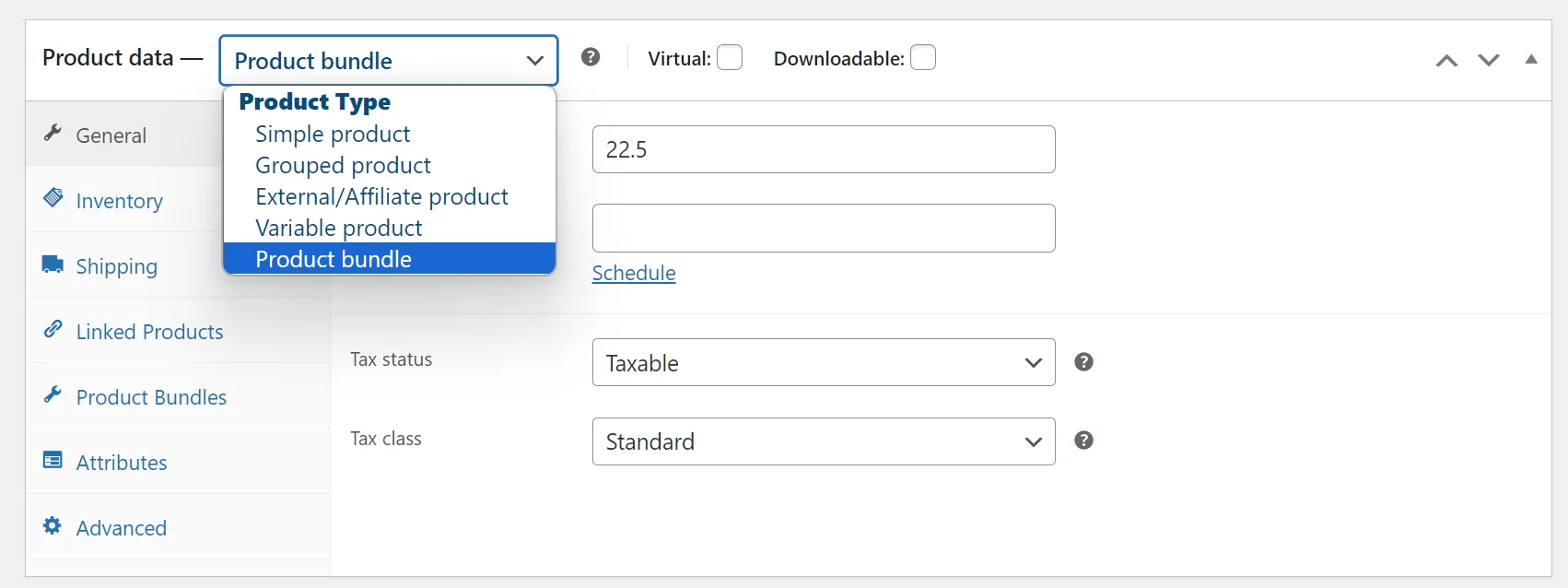Click the Attributes list icon
This screenshot has width=1568, height=588.
pyautogui.click(x=53, y=460)
